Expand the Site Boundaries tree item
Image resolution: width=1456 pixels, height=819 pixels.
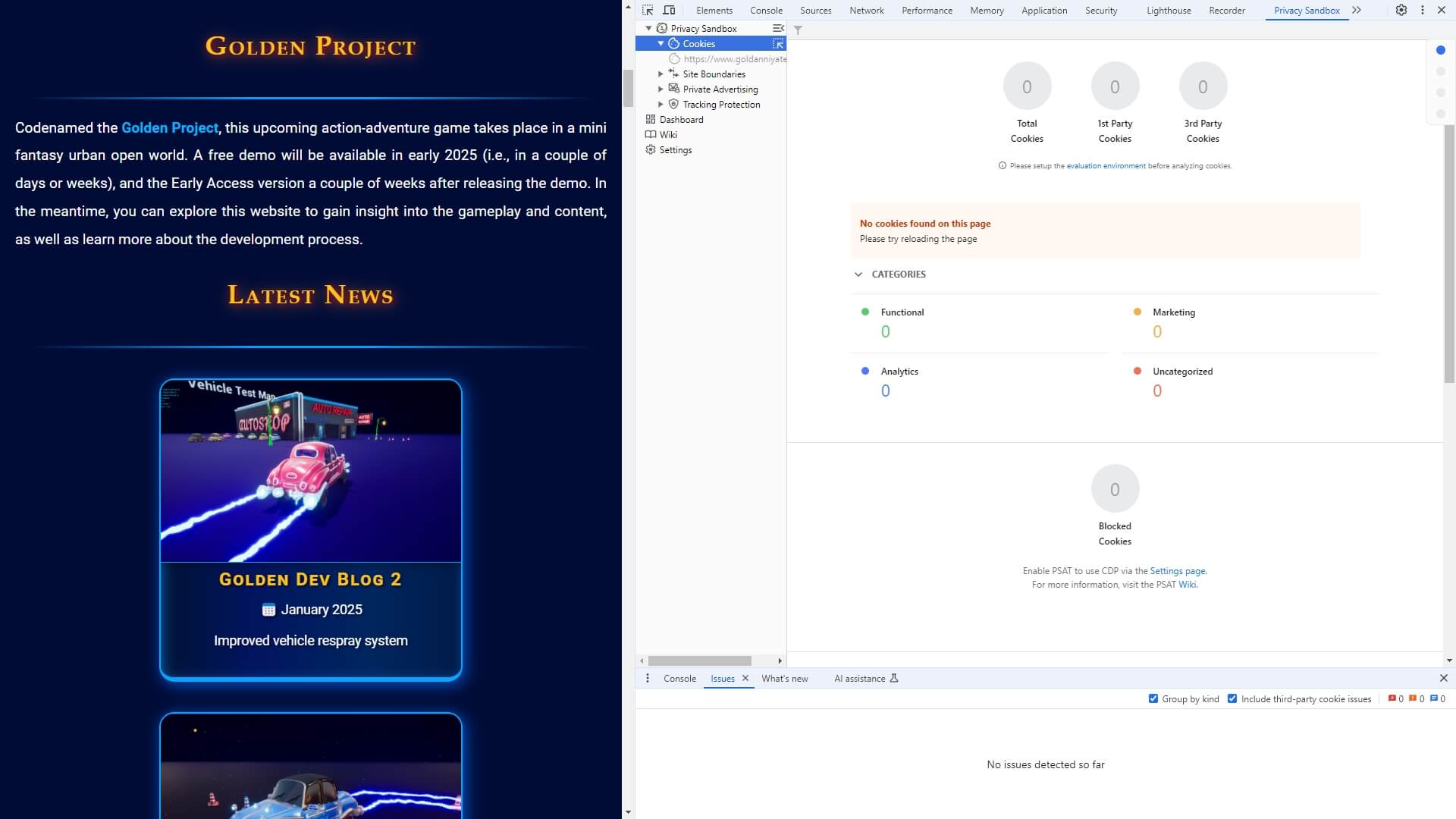(x=661, y=74)
